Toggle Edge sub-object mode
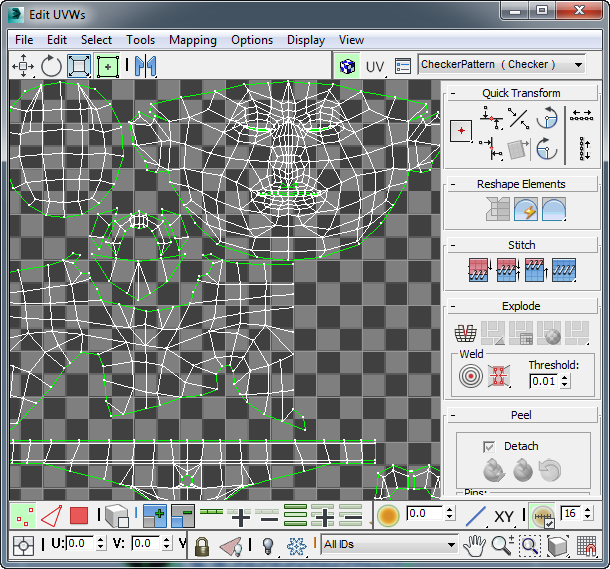This screenshot has width=610, height=569. [x=51, y=516]
